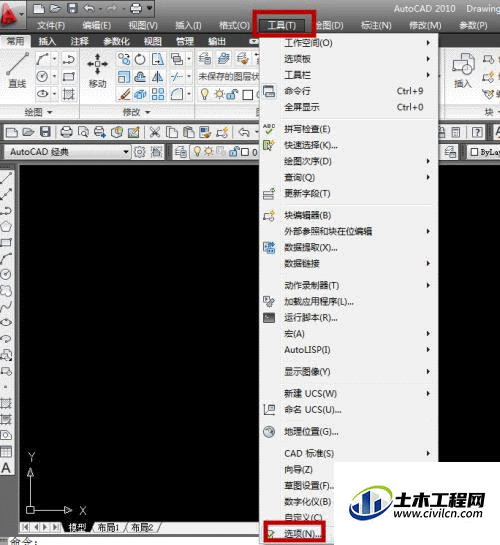Click polygon tool in left toolbar
The width and height of the screenshot is (500, 545).
6,226
